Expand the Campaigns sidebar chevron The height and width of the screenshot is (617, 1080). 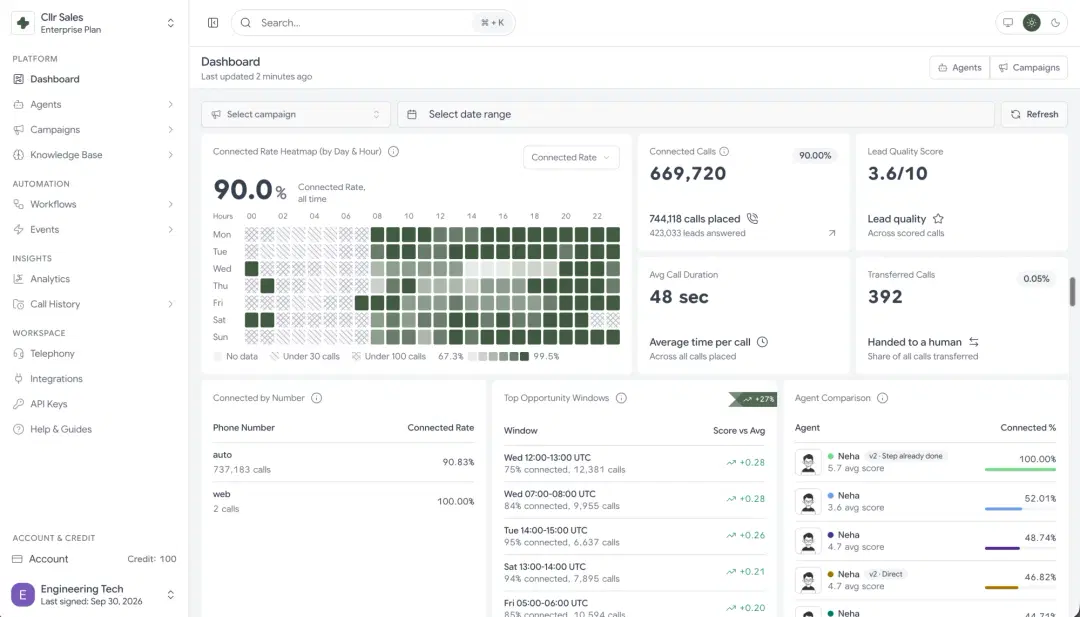[170, 129]
